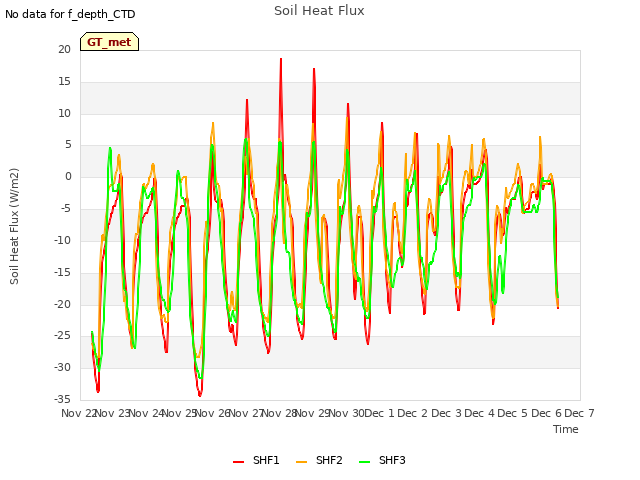The image size is (640, 480).
Task: Click the 15 y-axis tick label
Action: (64, 82)
